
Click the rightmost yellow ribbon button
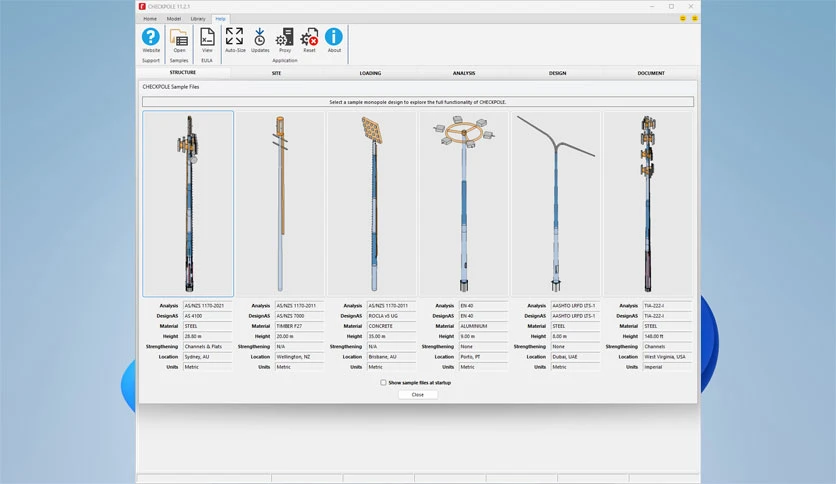[694, 19]
